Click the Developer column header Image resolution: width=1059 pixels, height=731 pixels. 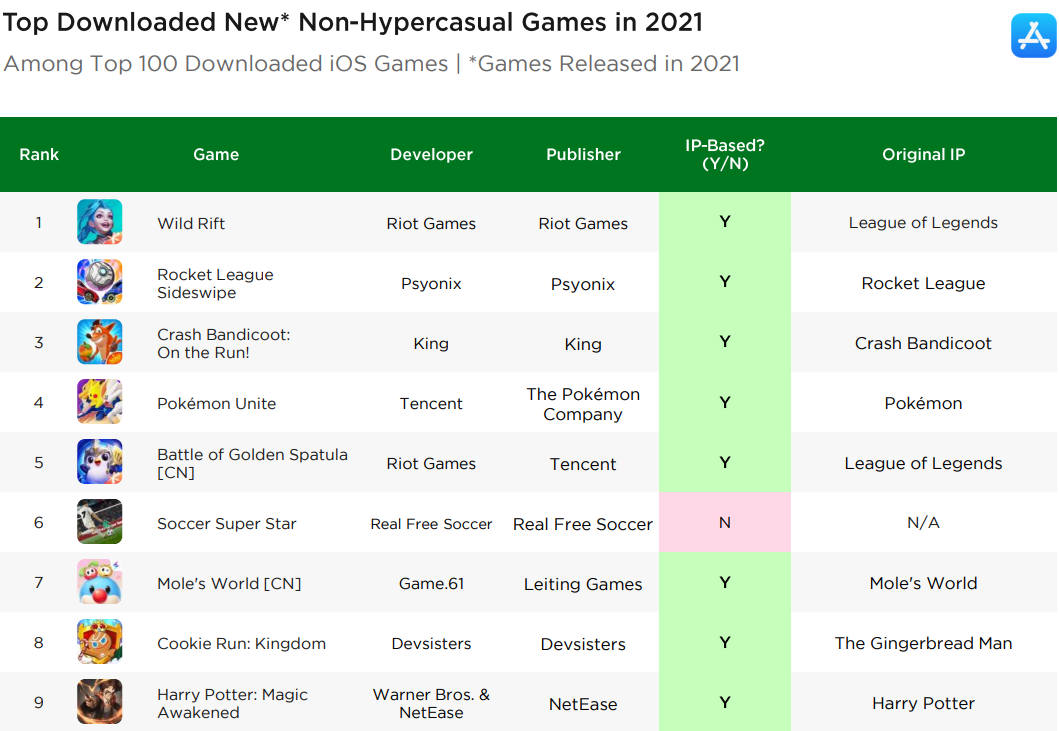[x=431, y=154]
